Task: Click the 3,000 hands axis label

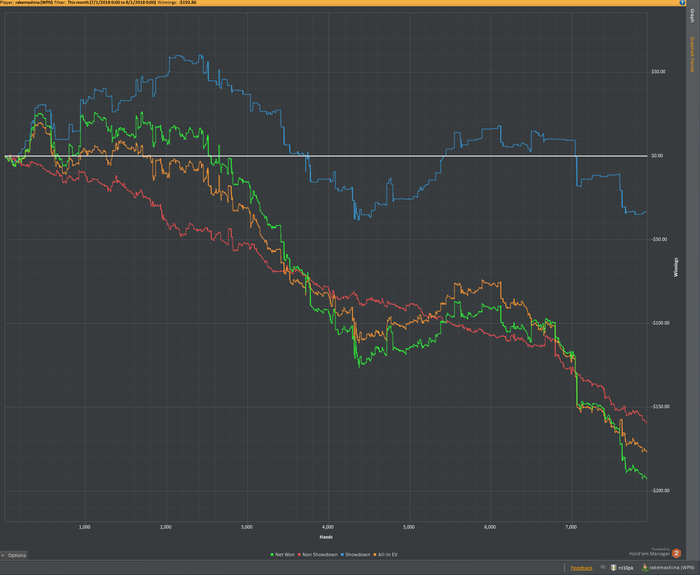Action: point(247,527)
